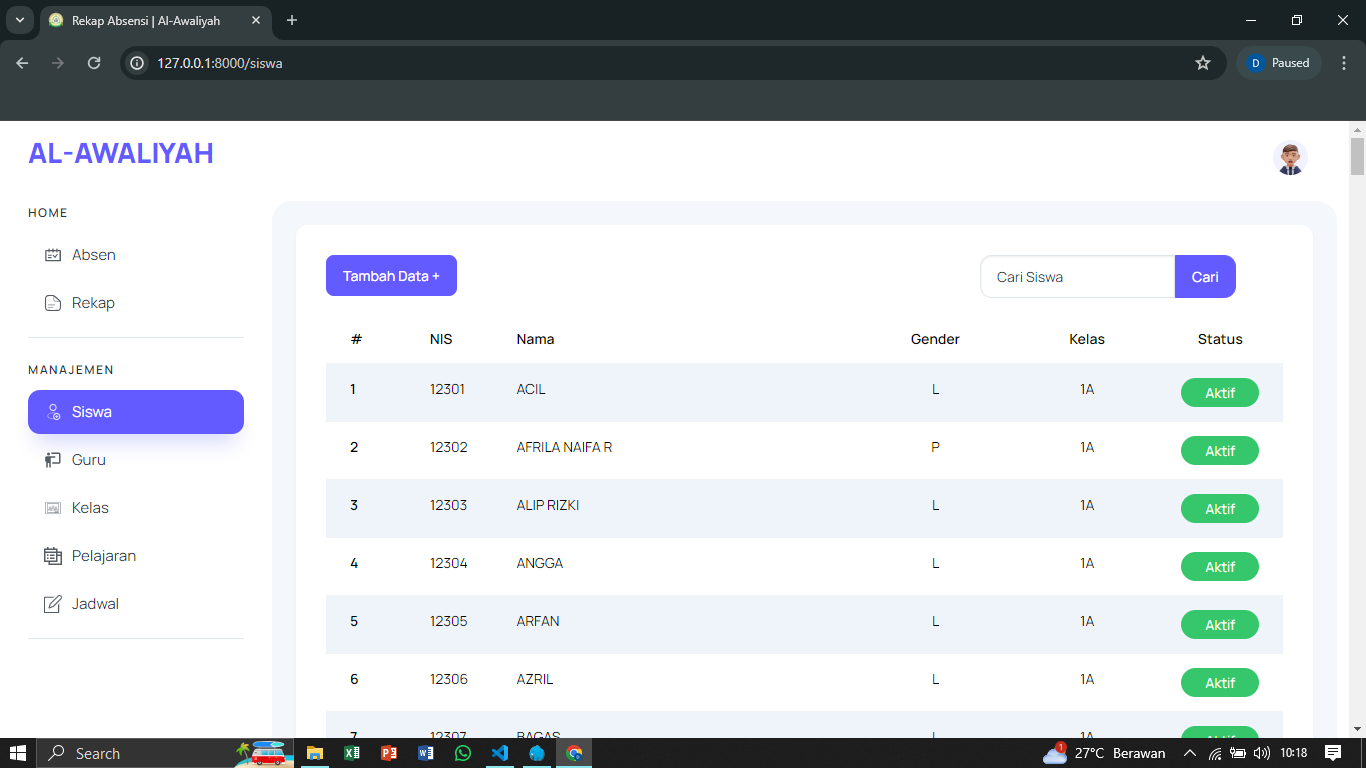Click the page vertical scrollbar
The width and height of the screenshot is (1366, 768).
[1357, 158]
